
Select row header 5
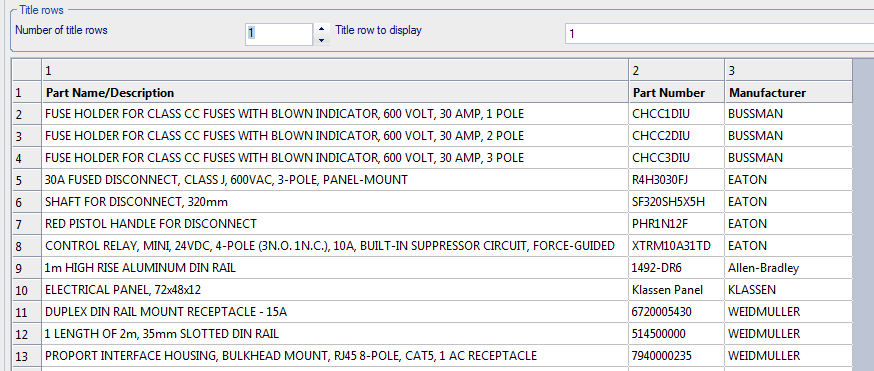coord(26,180)
